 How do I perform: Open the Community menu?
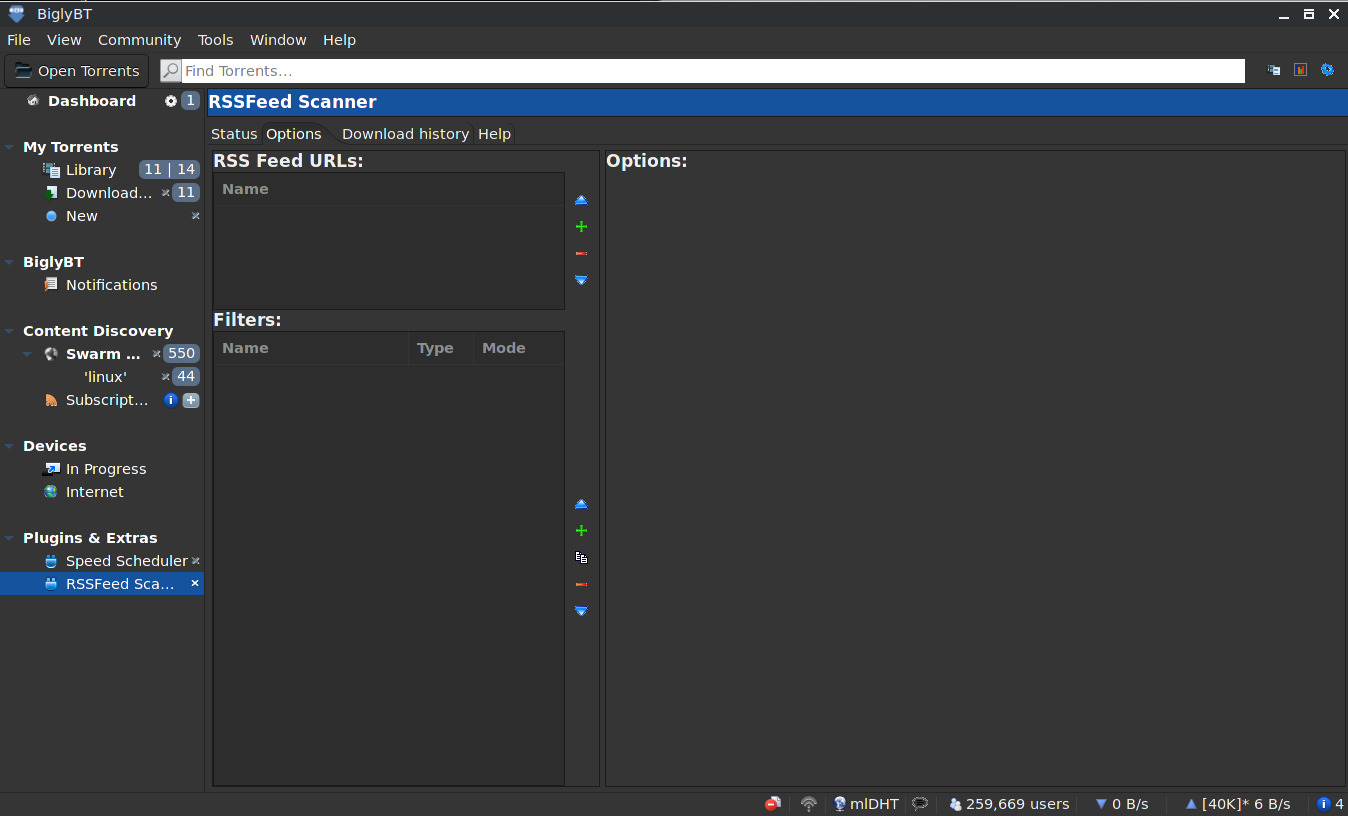(139, 40)
